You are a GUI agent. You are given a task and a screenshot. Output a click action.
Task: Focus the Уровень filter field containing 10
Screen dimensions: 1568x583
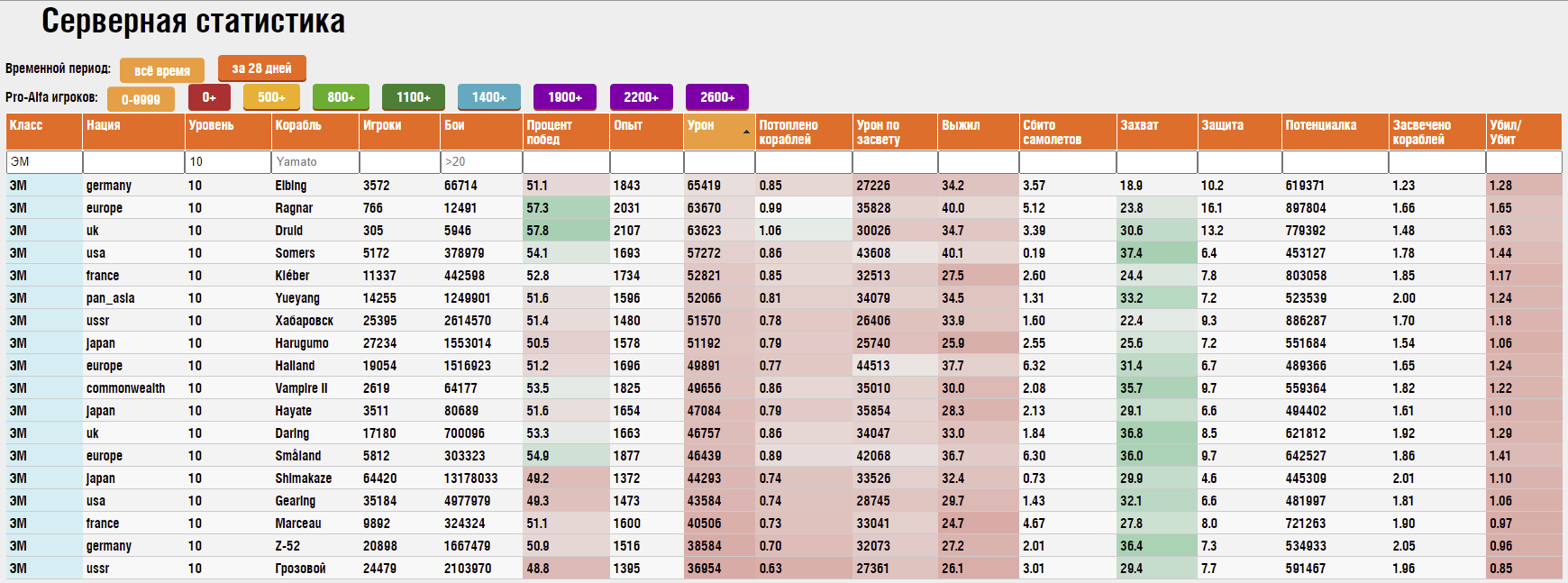pyautogui.click(x=228, y=162)
